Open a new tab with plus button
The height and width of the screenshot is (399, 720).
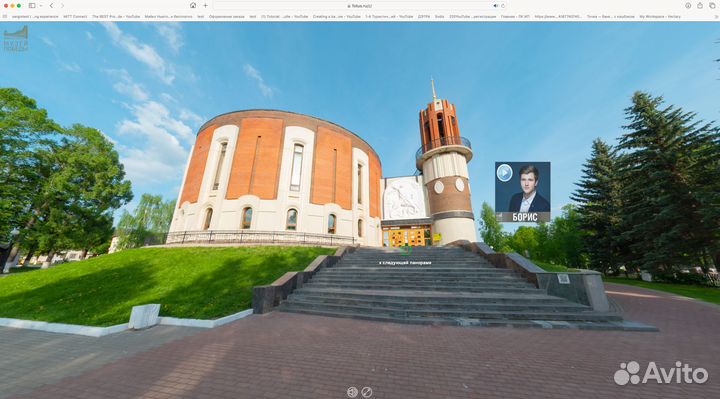coord(205,6)
